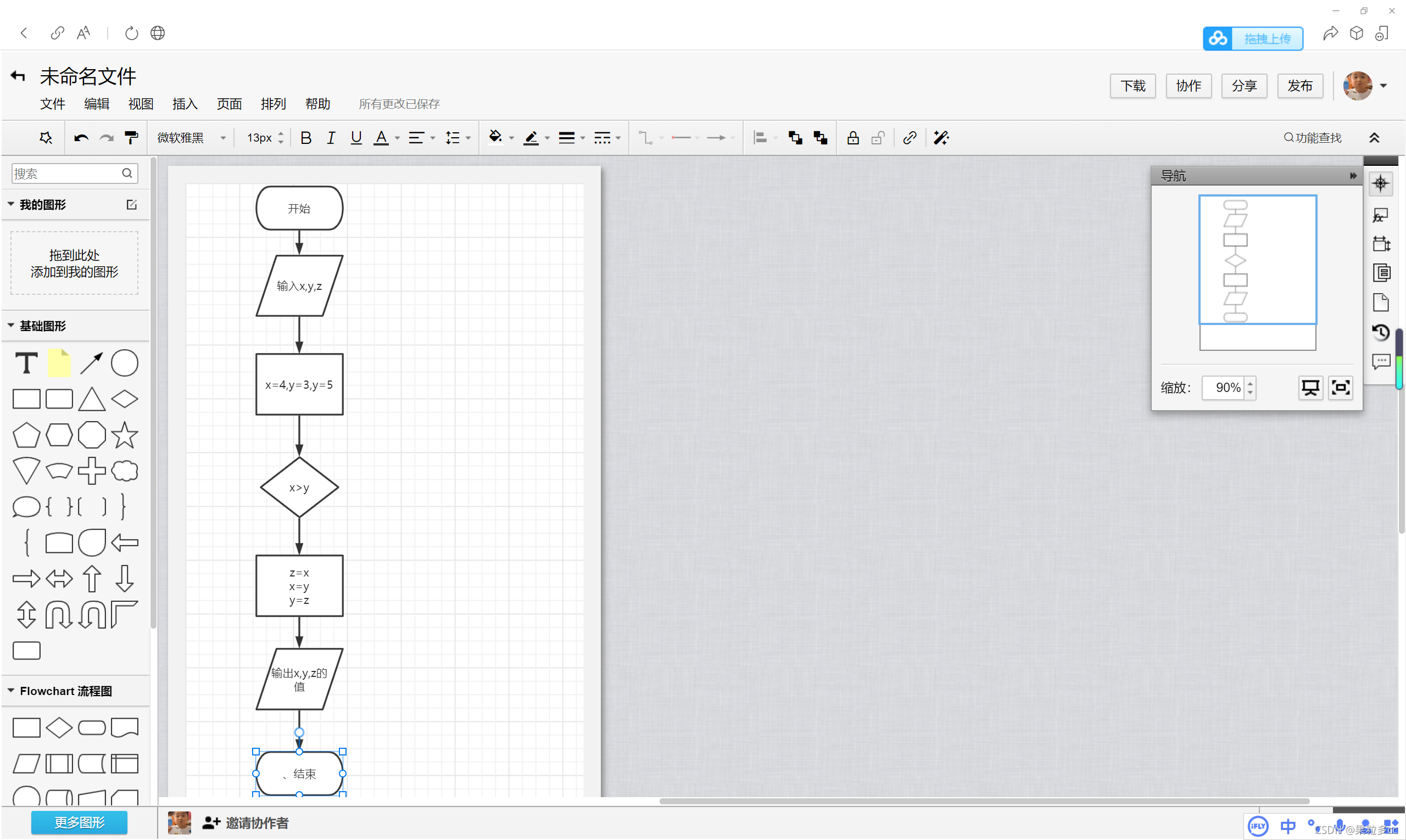Click the 更多图形 button
The width and height of the screenshot is (1406, 840).
coord(79,822)
